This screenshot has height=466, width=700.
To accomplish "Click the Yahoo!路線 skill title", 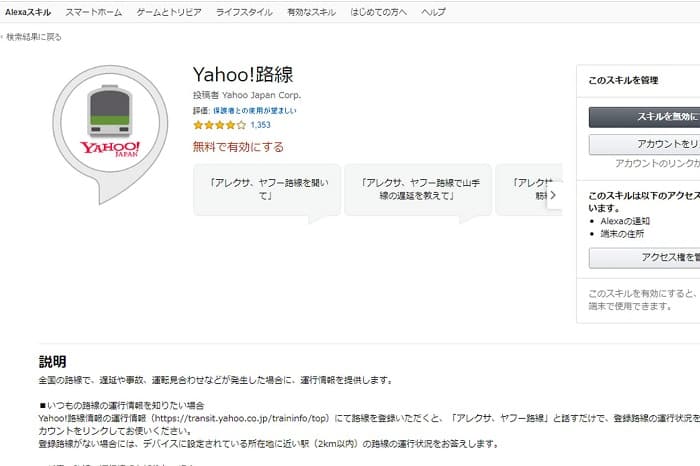I will pos(243,74).
